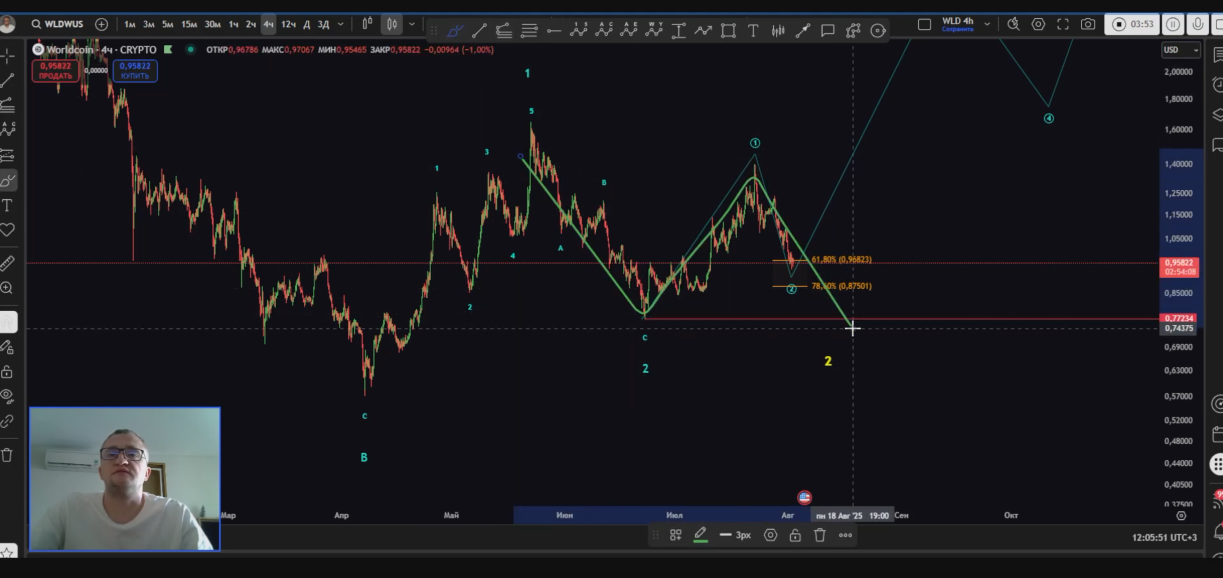Take a chart snapshot with camera icon
This screenshot has width=1223, height=578.
1088,24
